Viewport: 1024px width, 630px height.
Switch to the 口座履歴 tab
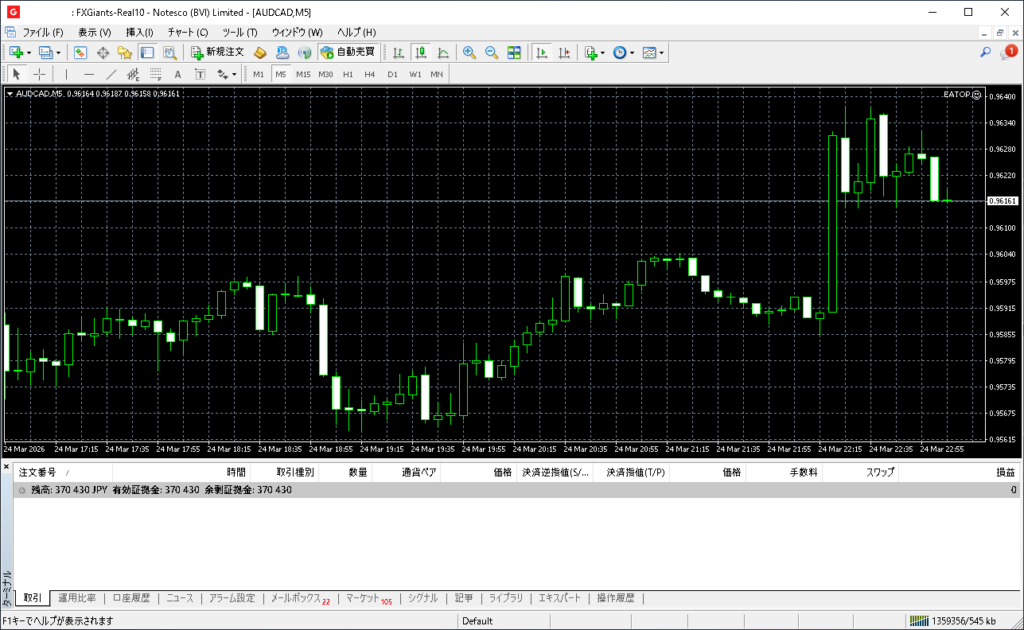coord(131,598)
